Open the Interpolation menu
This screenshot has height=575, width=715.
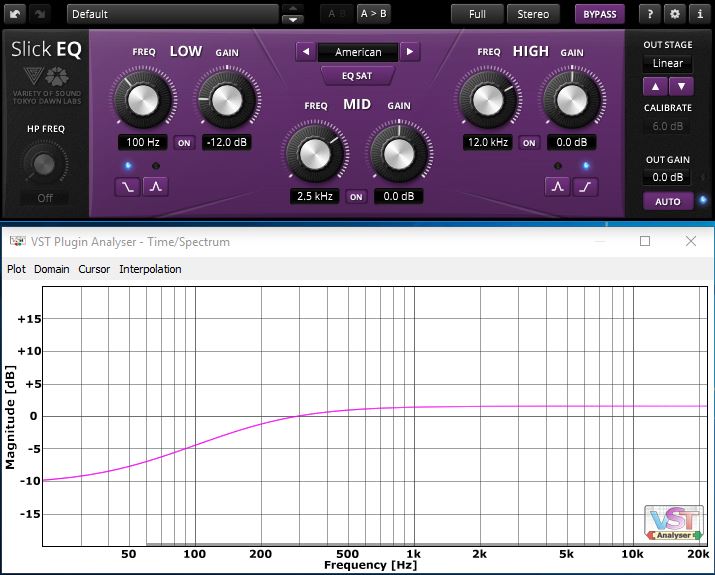coord(150,269)
